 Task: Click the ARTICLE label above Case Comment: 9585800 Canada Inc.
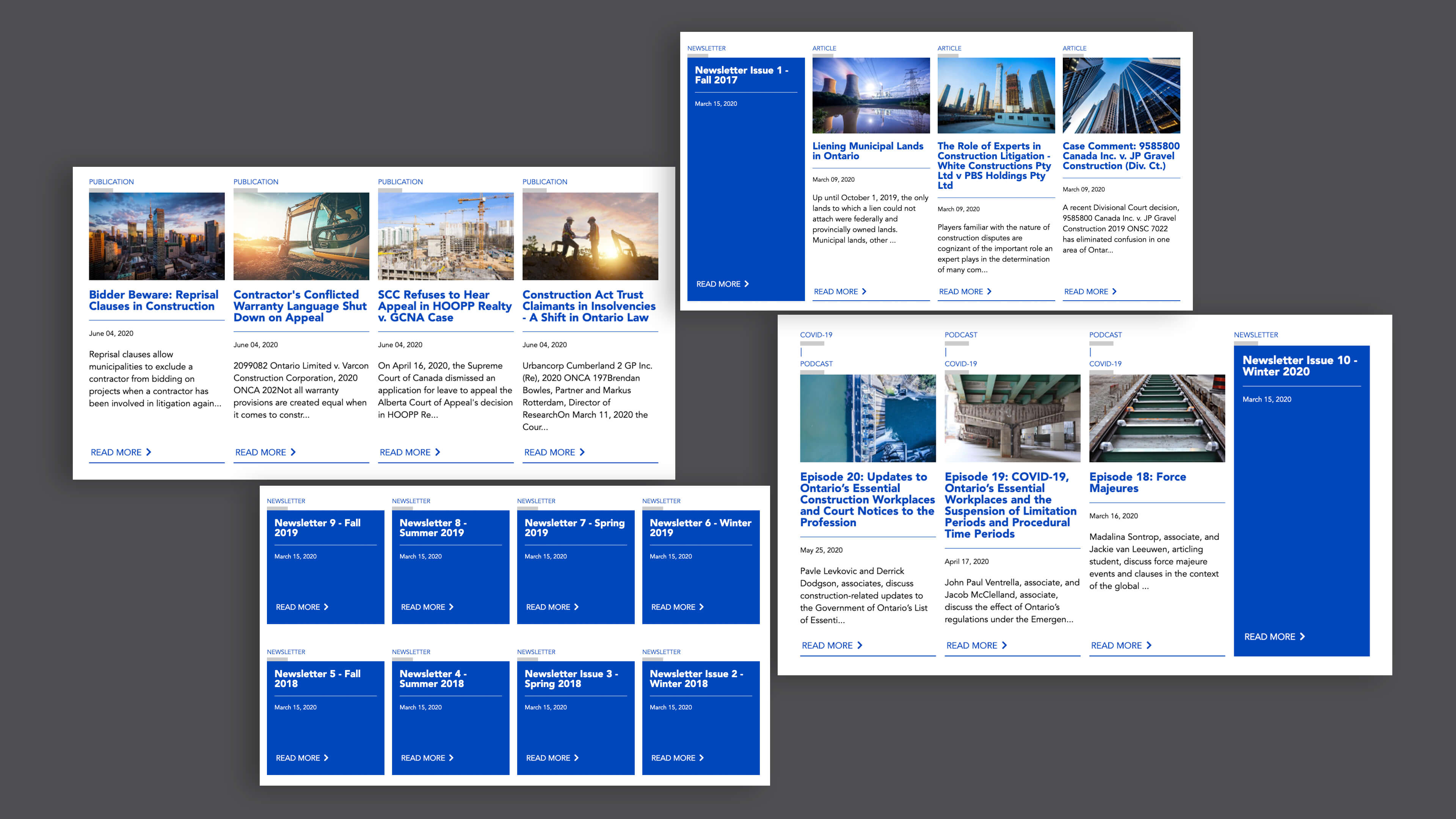pyautogui.click(x=1075, y=48)
